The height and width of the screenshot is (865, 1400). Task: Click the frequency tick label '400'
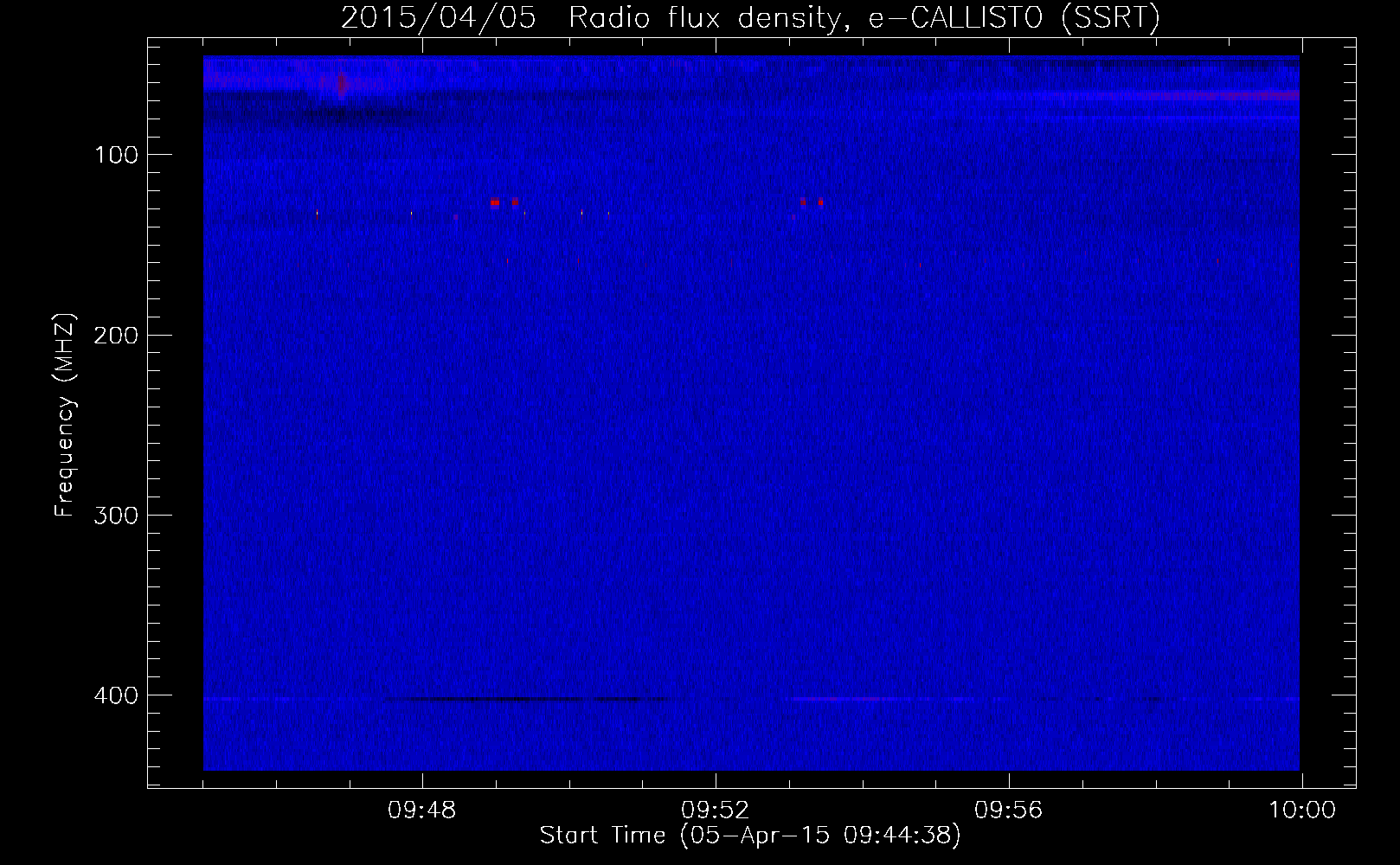coord(116,695)
